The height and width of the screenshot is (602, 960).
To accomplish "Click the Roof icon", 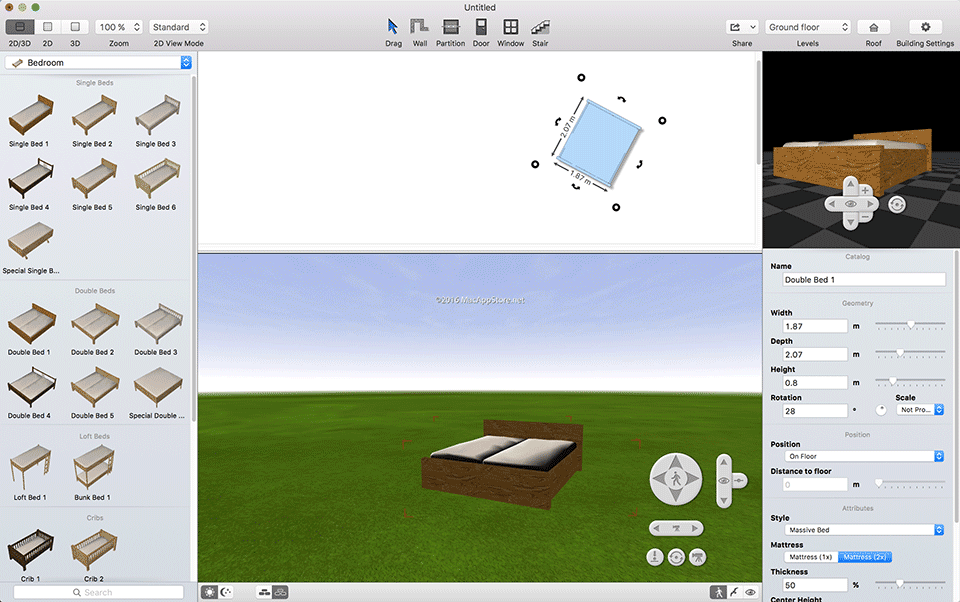I will [x=874, y=27].
